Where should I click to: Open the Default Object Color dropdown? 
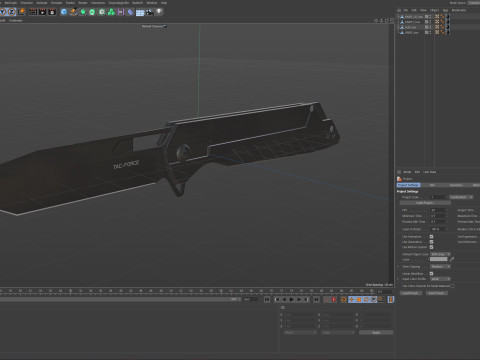(x=440, y=254)
